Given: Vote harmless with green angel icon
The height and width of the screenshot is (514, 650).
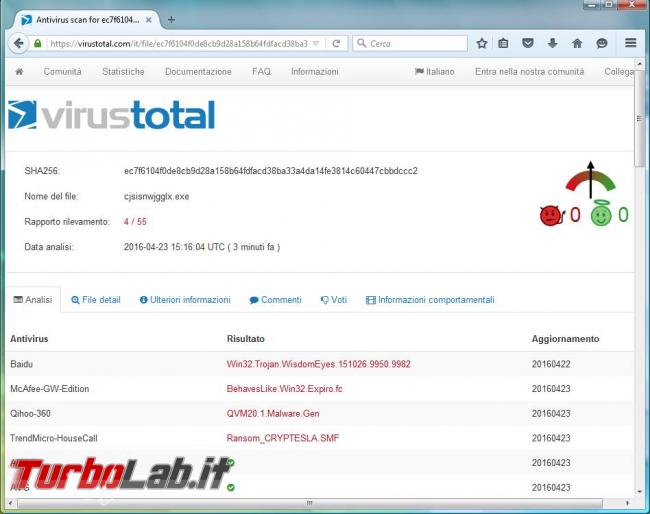Looking at the screenshot, I should (601, 215).
